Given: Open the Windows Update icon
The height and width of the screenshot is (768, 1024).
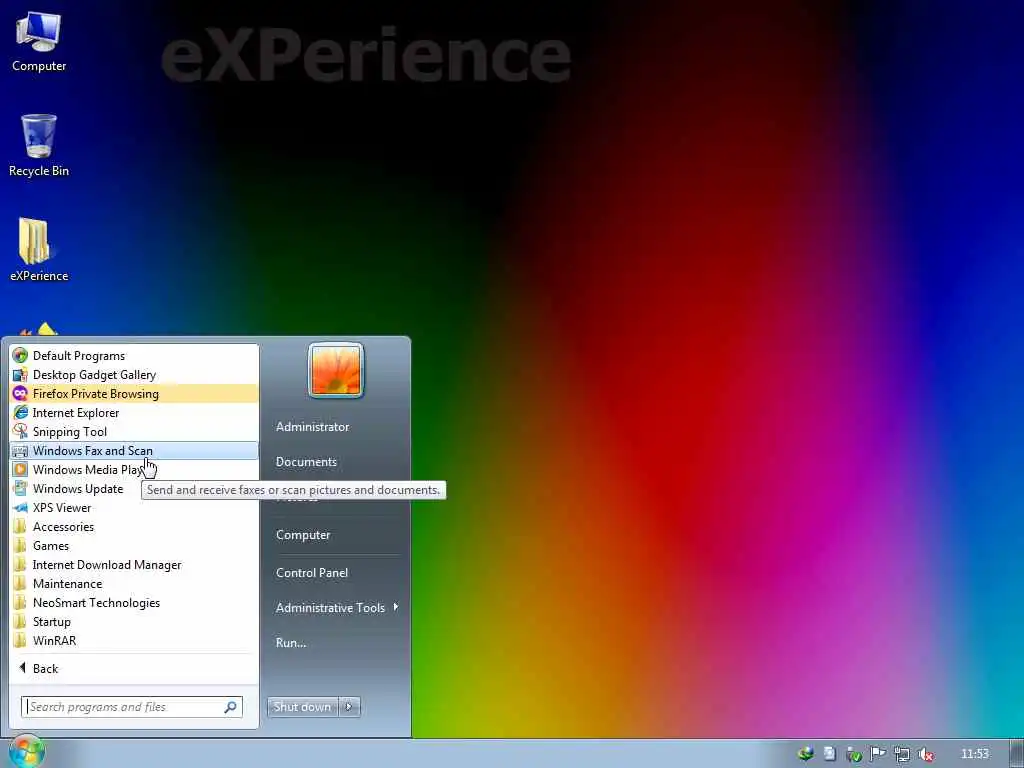Looking at the screenshot, I should [x=20, y=488].
